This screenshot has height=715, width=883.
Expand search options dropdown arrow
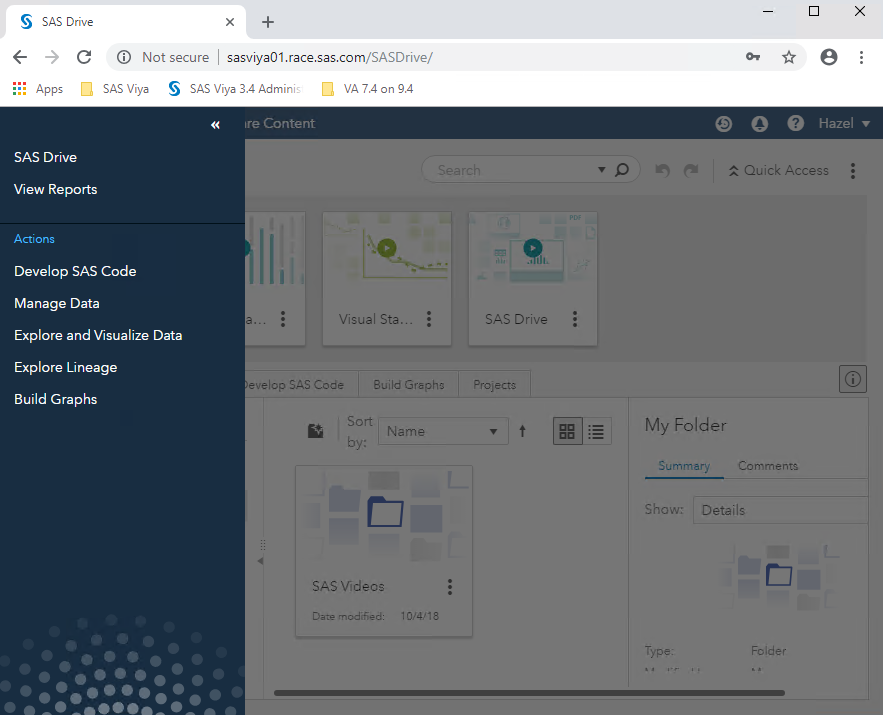[x=601, y=169]
